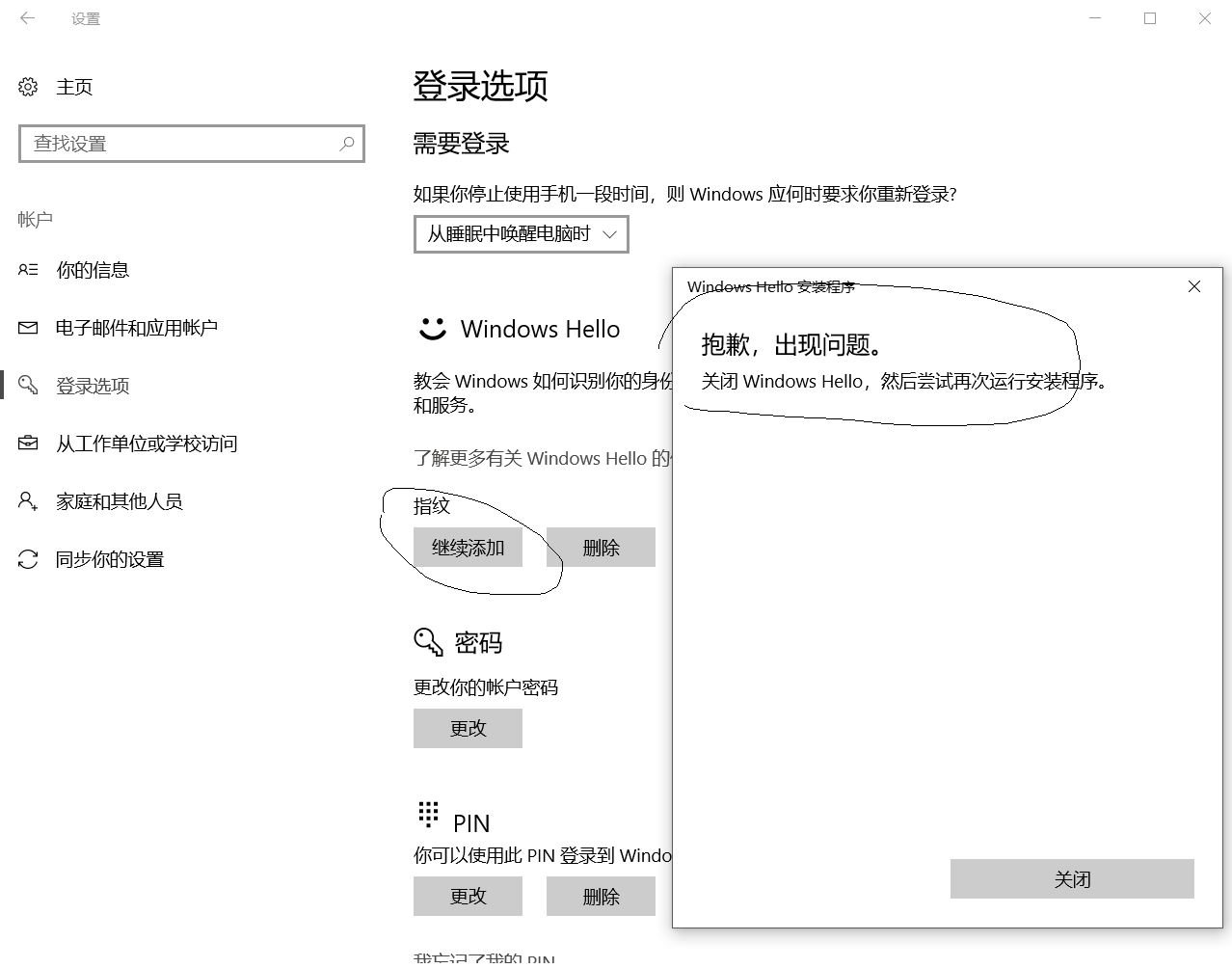
Task: Click the 你的信息 person icon
Action: [28, 270]
